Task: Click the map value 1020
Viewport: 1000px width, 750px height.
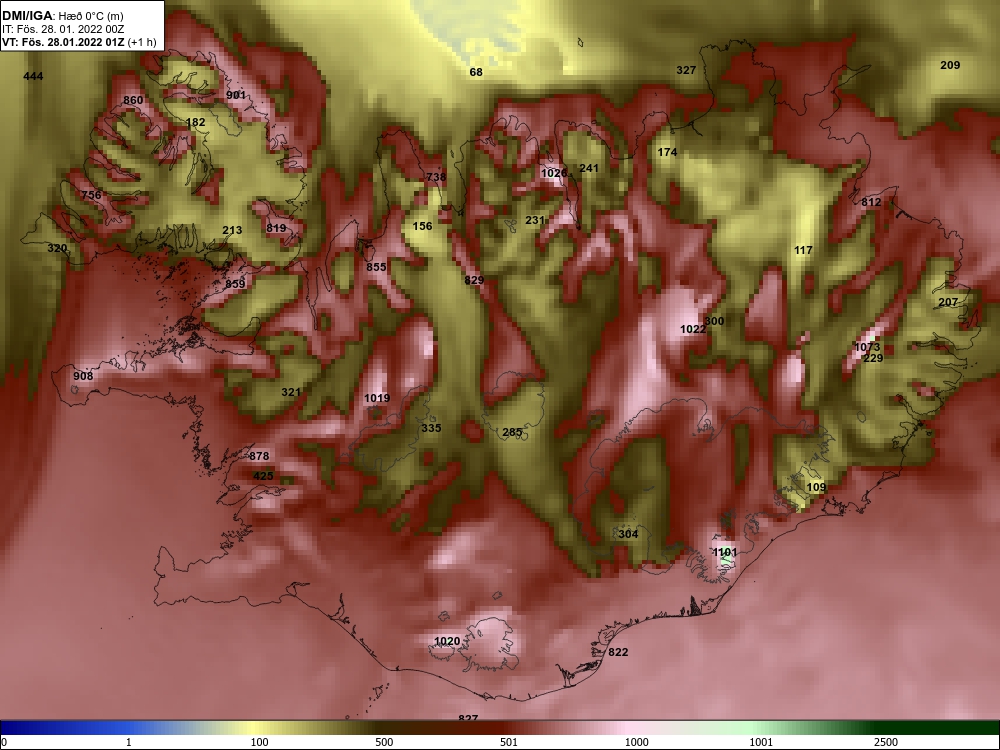Action: tap(447, 642)
